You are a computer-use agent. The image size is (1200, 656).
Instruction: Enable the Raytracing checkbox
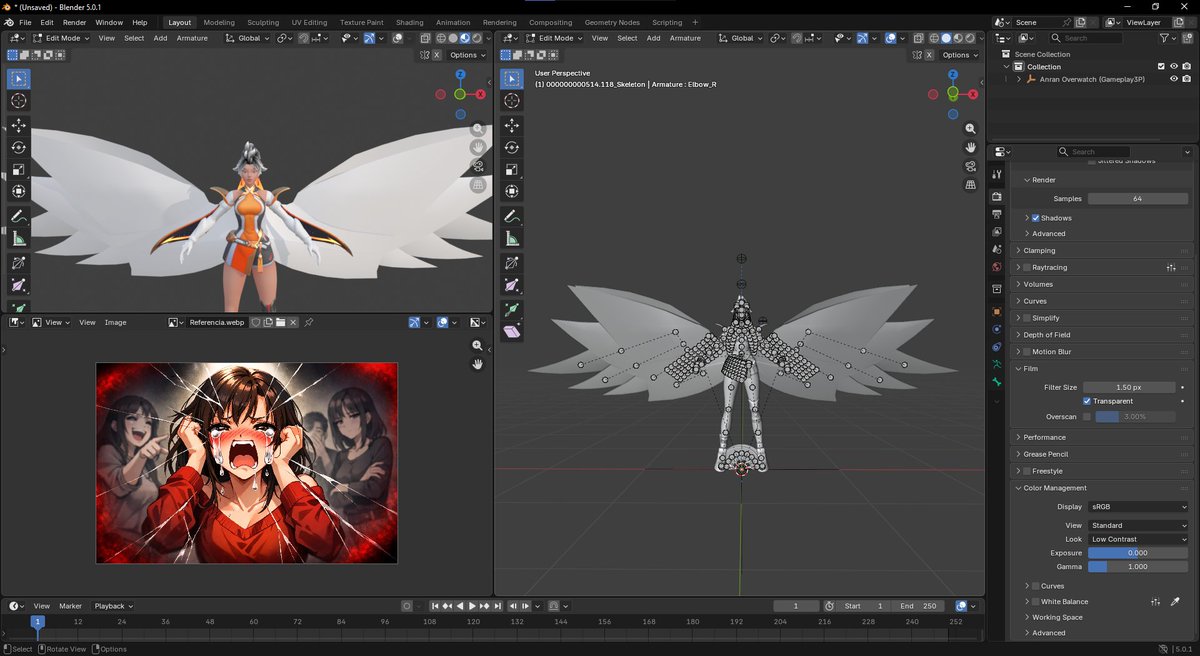click(1027, 268)
